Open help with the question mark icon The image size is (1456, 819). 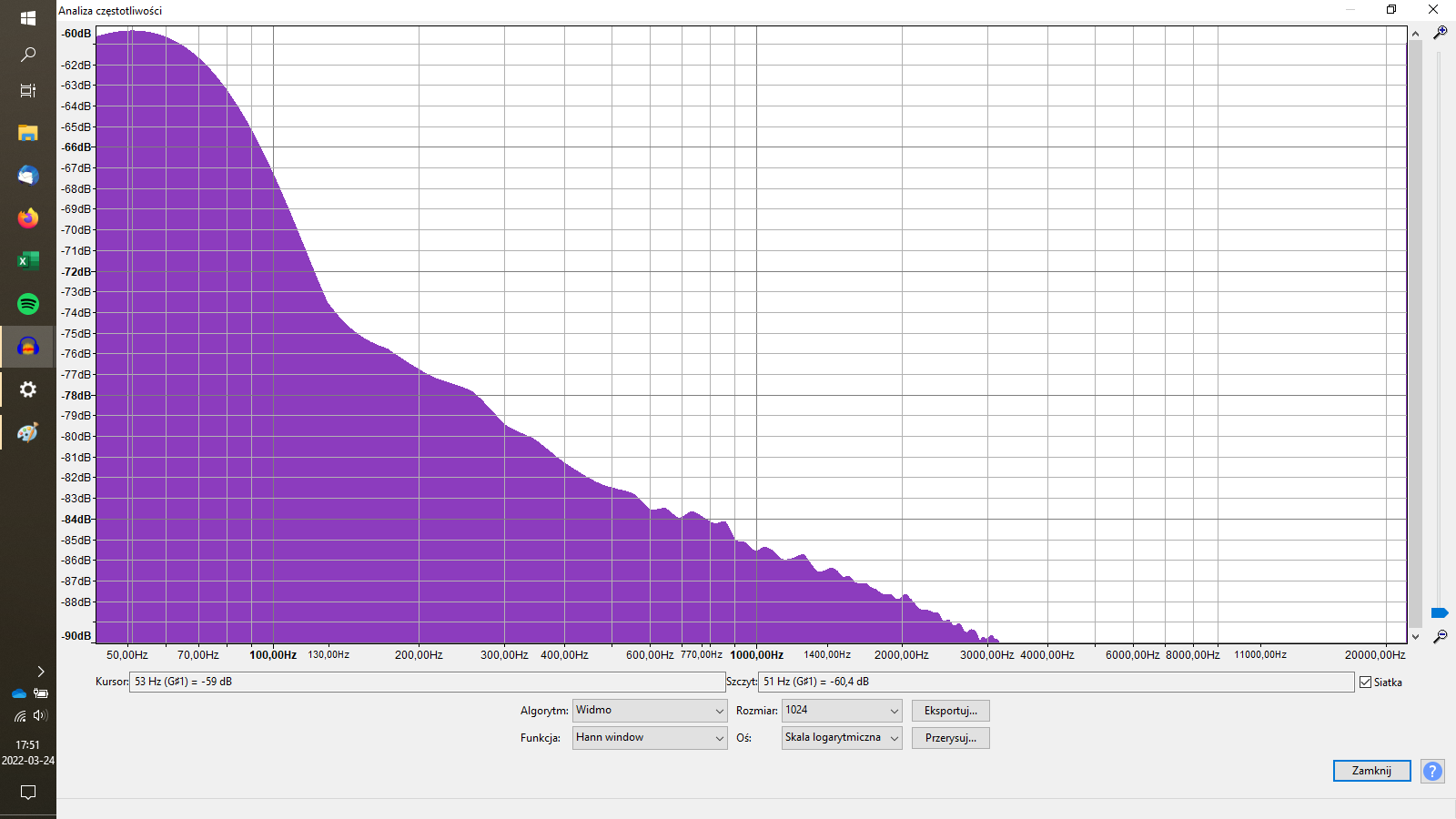pos(1432,771)
